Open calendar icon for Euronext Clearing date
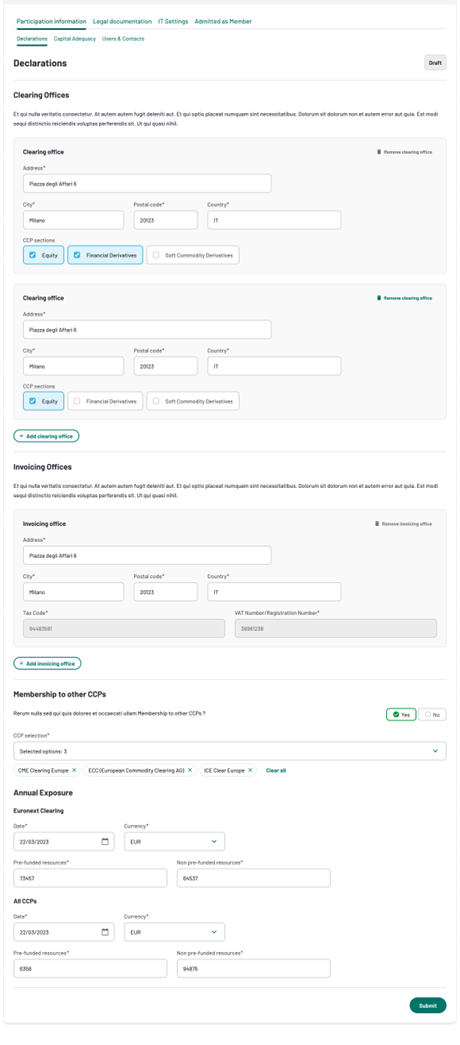The width and height of the screenshot is (460, 1045). 105,841
